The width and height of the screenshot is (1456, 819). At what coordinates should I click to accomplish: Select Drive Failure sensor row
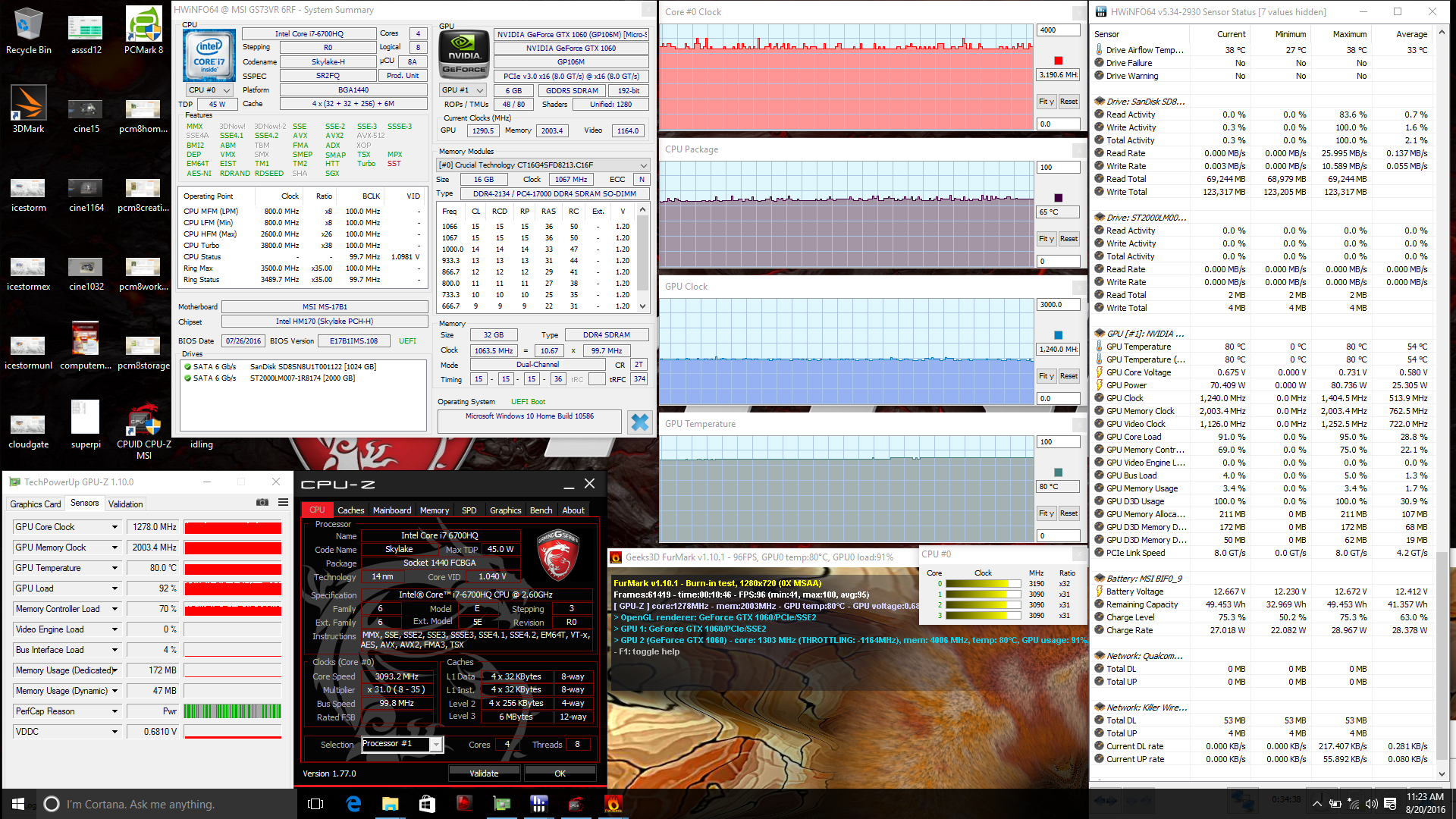[x=1262, y=63]
